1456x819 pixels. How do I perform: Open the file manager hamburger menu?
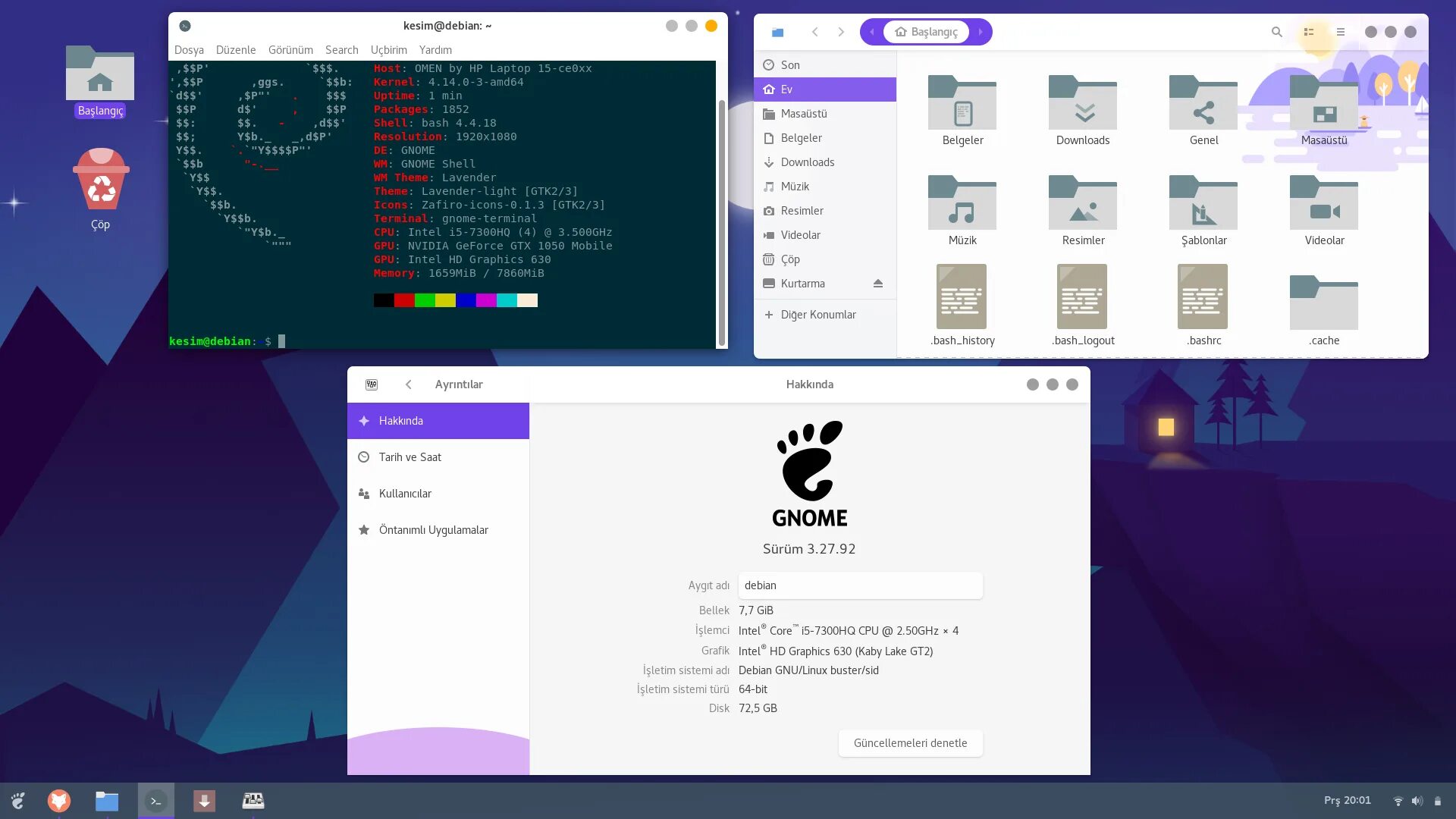1341,32
